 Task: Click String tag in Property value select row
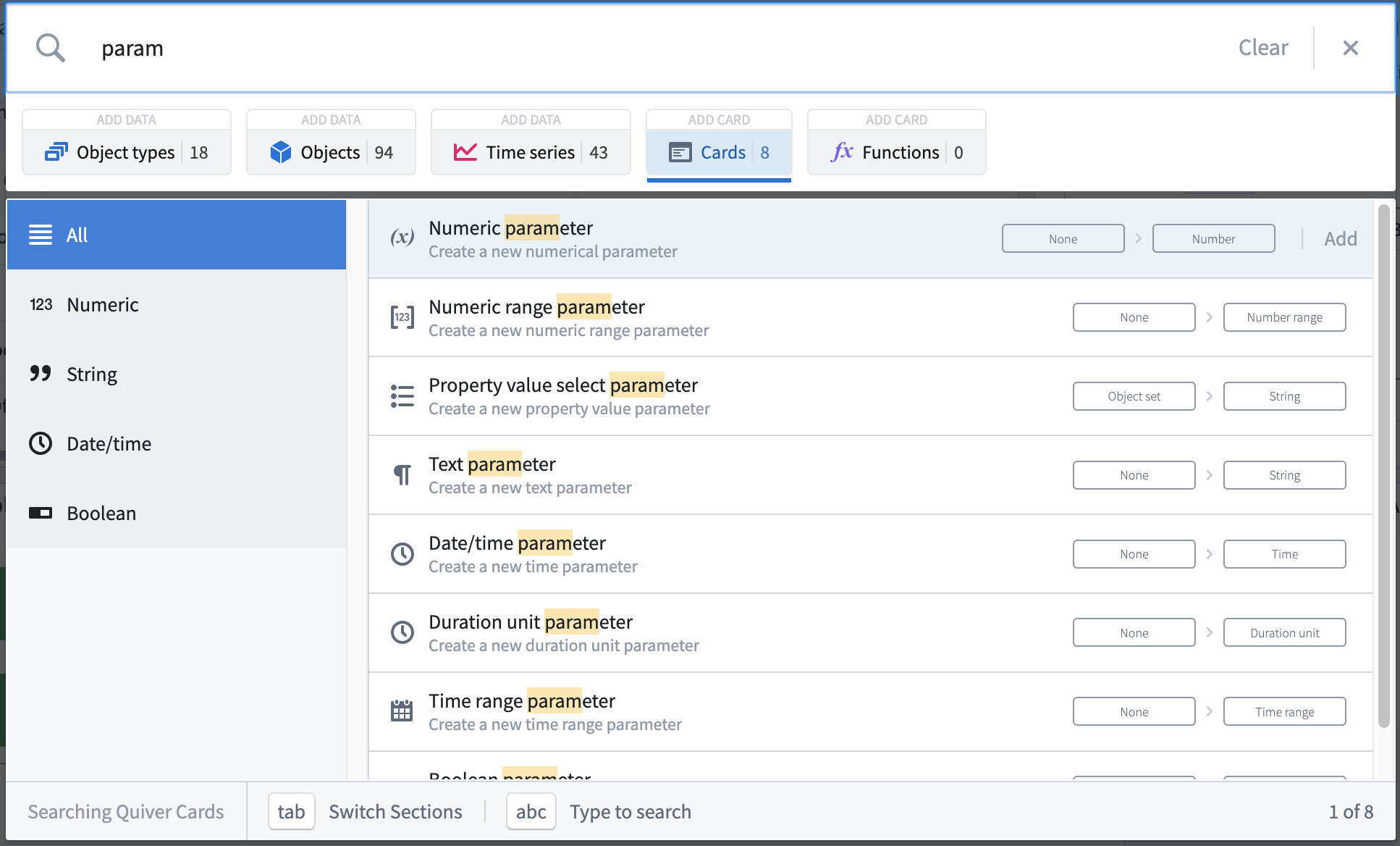pos(1284,396)
